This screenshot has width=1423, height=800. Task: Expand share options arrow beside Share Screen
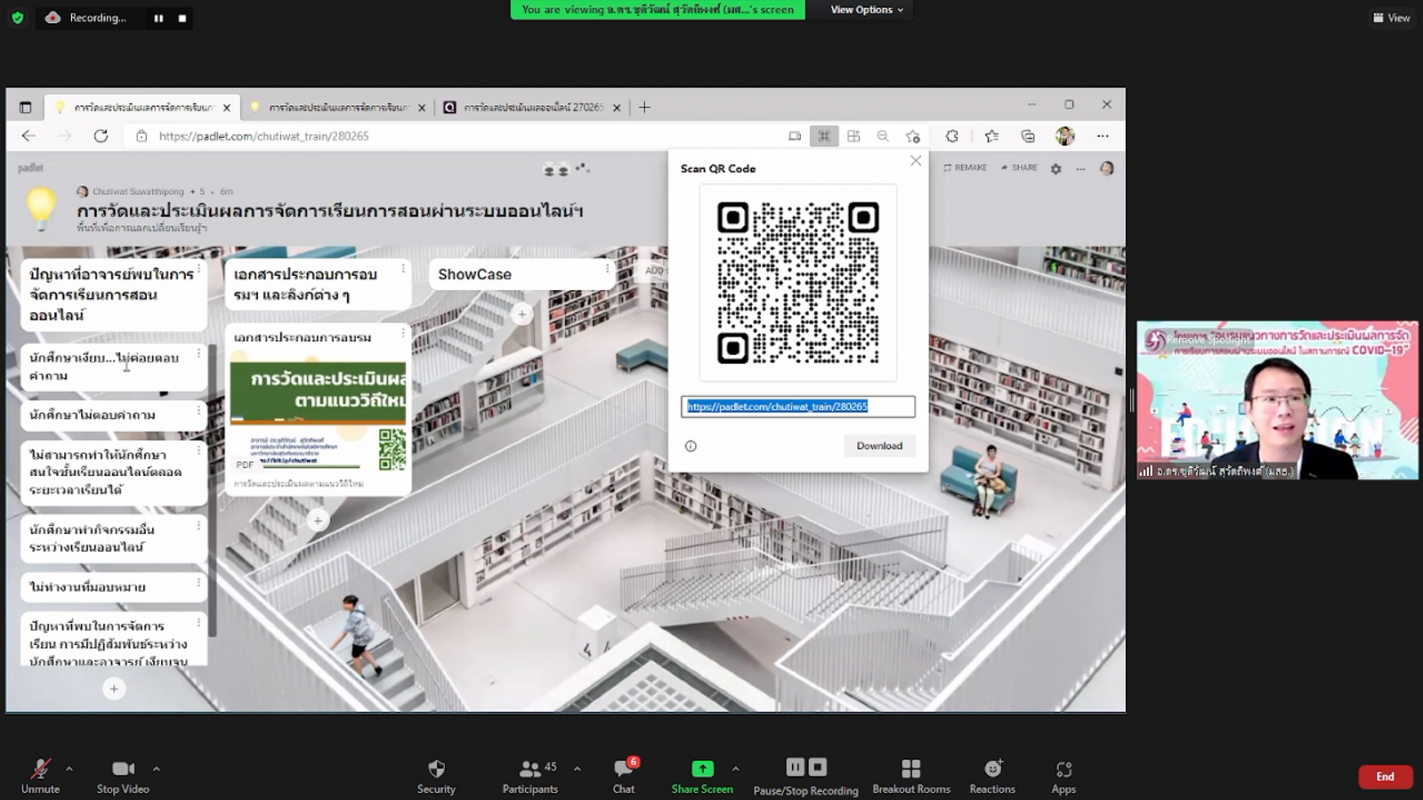(736, 769)
